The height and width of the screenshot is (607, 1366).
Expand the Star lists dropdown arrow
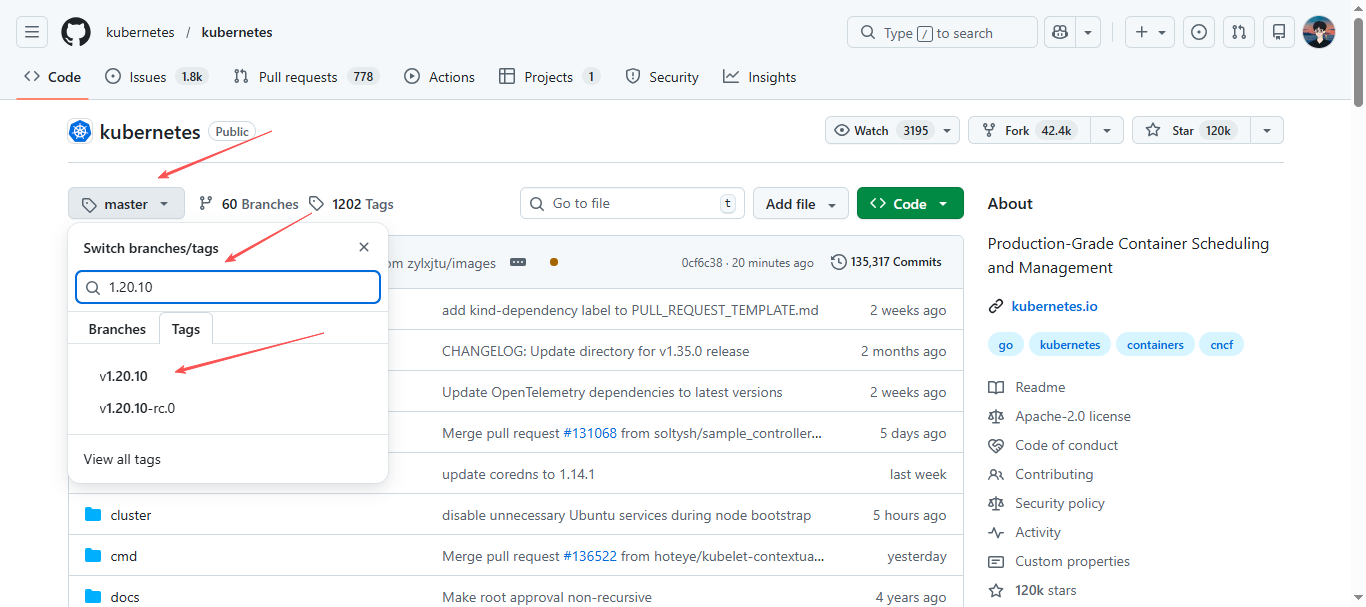(x=1267, y=130)
